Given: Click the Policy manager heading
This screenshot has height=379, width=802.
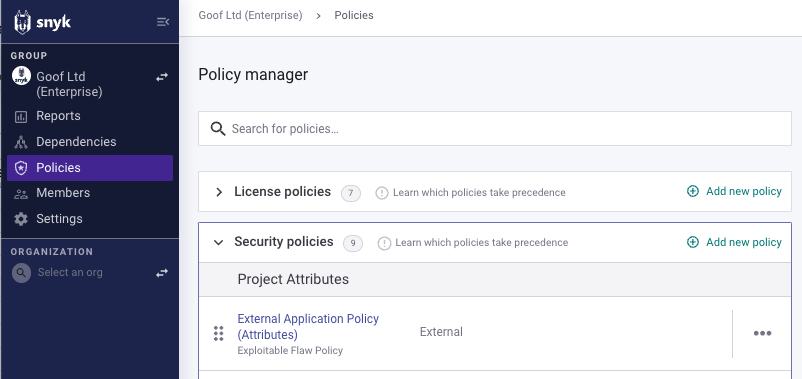Looking at the screenshot, I should 253,75.
